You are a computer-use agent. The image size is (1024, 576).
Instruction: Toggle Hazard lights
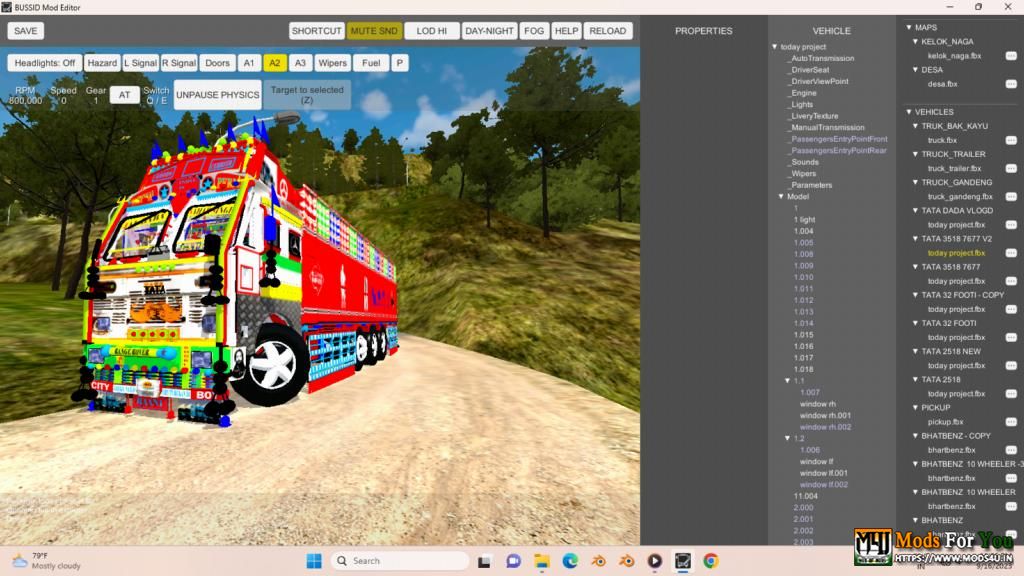tap(102, 63)
